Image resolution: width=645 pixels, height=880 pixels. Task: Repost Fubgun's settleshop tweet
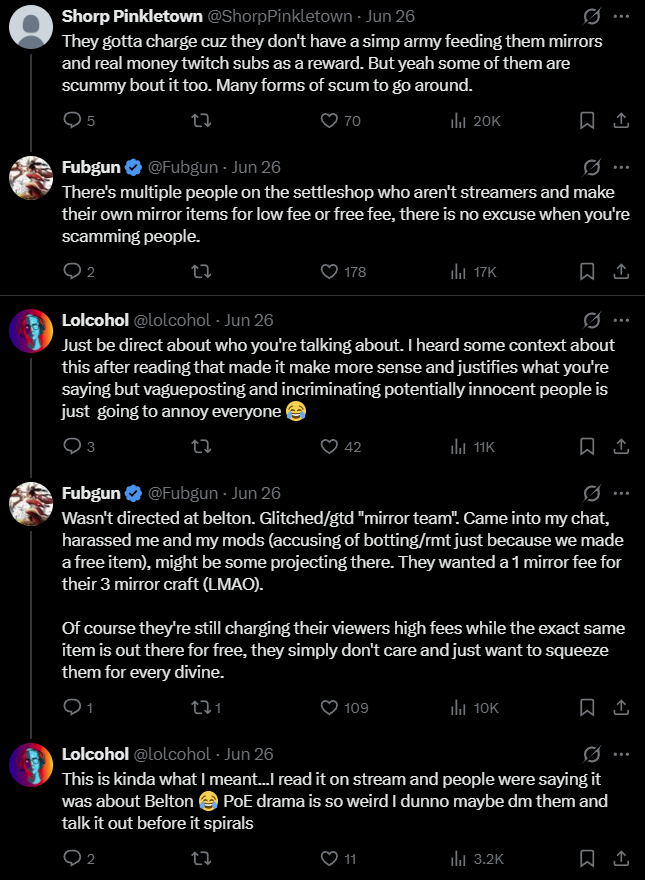click(201, 272)
